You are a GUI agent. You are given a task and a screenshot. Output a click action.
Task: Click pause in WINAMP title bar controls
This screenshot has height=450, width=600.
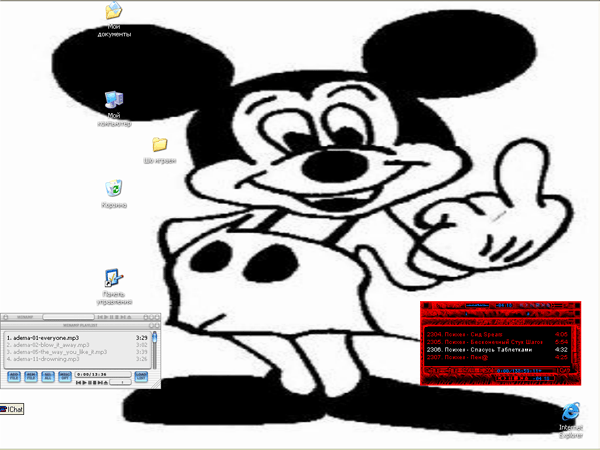(x=111, y=317)
